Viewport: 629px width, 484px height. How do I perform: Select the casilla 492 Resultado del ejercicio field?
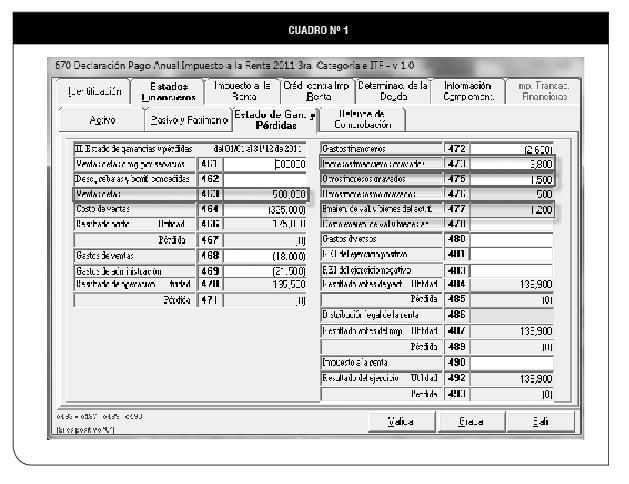[511, 379]
